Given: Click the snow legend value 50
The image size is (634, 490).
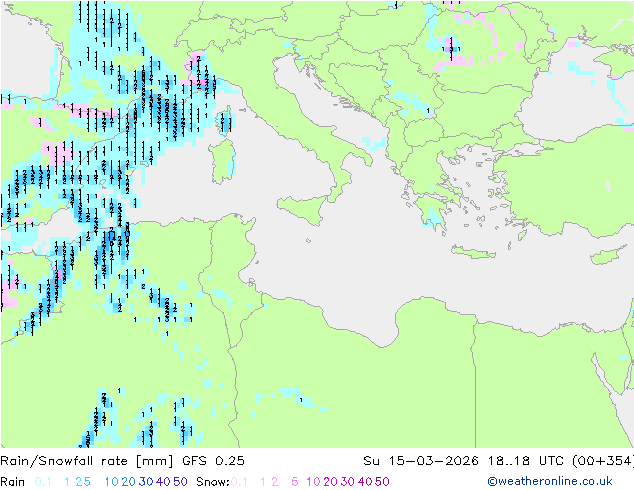Looking at the screenshot, I should click(x=382, y=482).
